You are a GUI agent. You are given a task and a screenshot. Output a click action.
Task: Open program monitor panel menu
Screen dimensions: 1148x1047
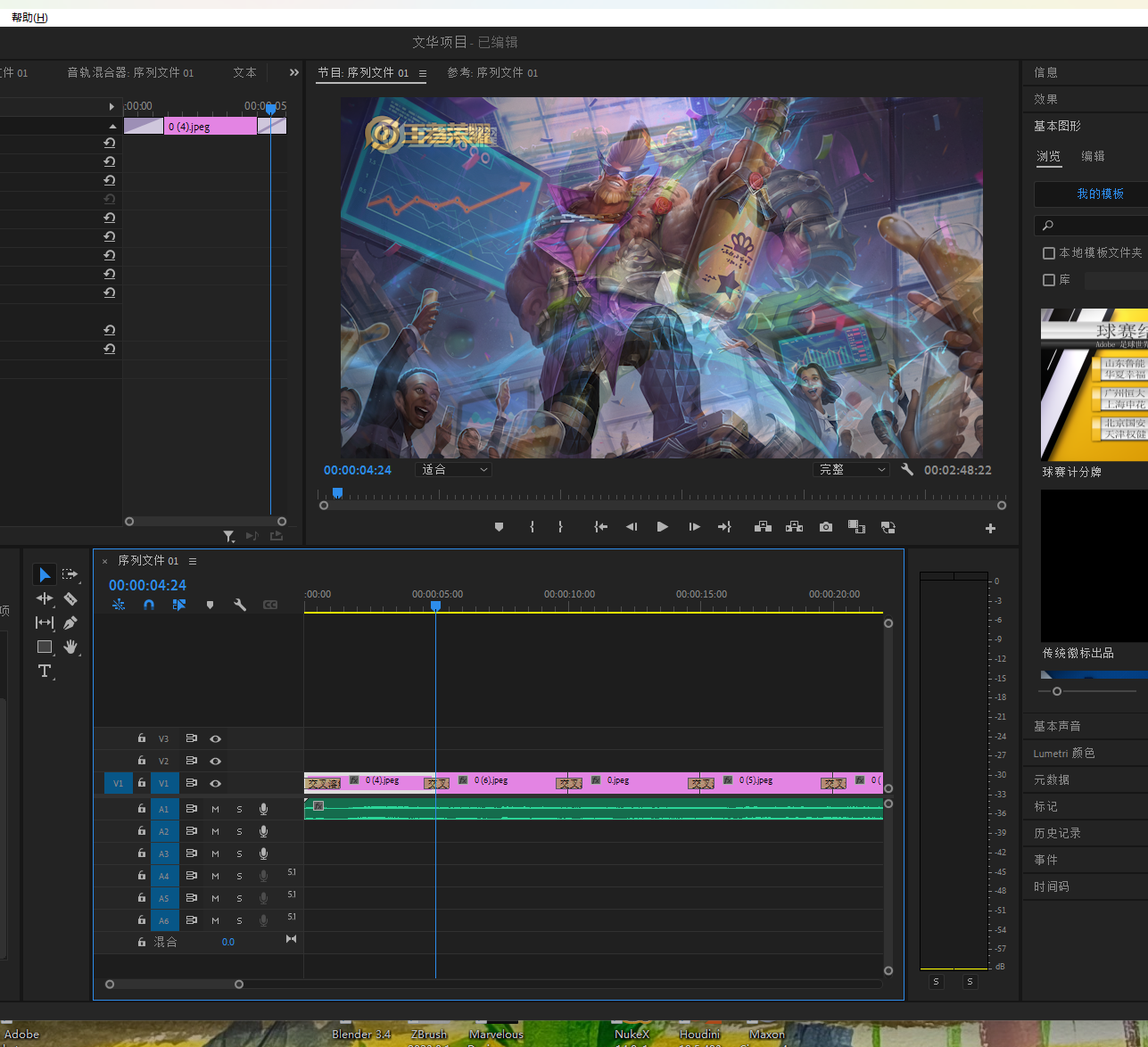(x=423, y=73)
